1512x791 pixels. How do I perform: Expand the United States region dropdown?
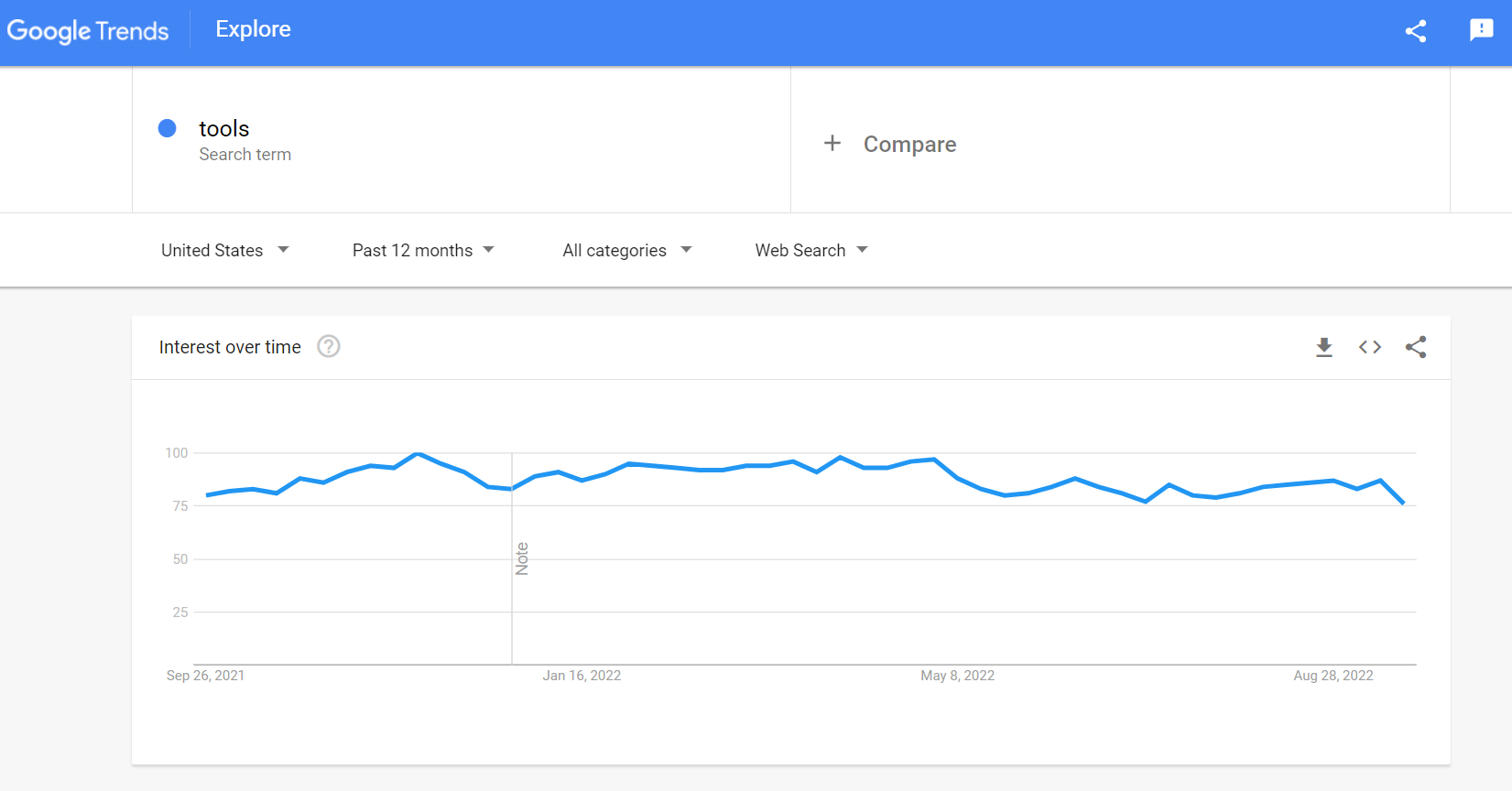tap(225, 250)
